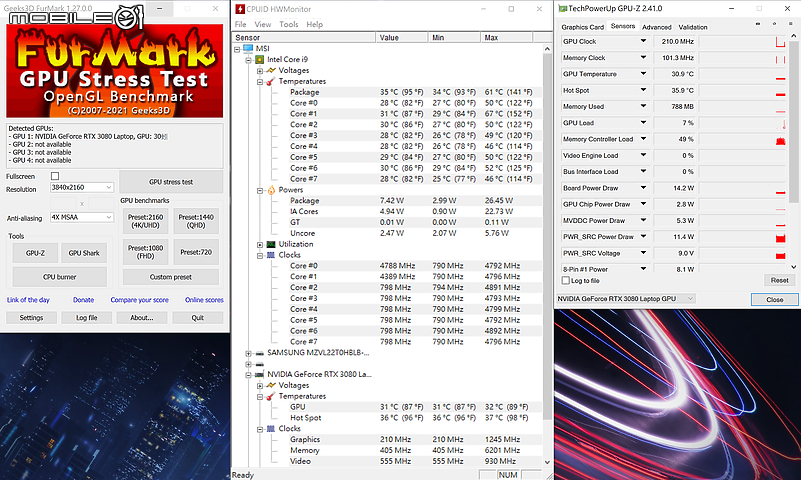Click the GPU-Z app icon in title bar
Screen dimensions: 801x480
pyautogui.click(x=563, y=8)
